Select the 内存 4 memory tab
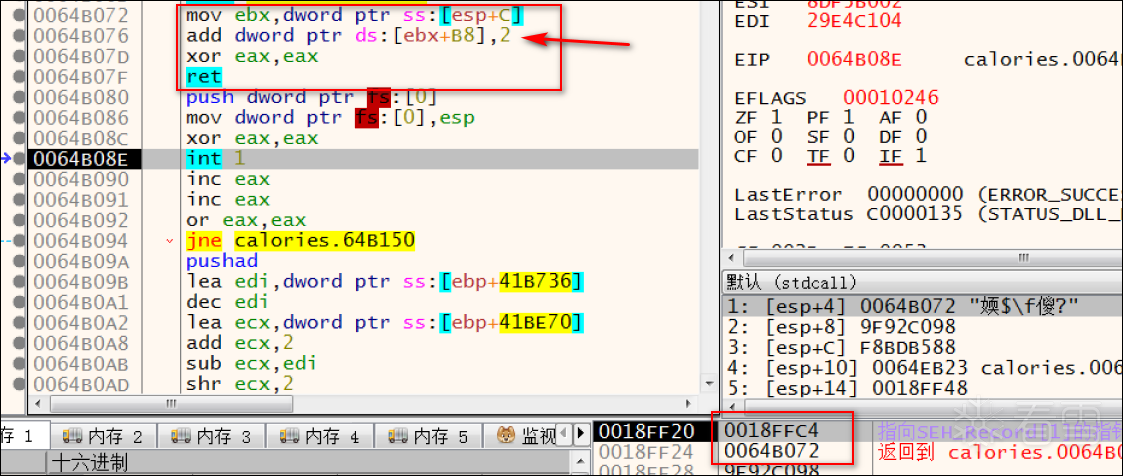Image resolution: width=1123 pixels, height=476 pixels. tap(319, 436)
